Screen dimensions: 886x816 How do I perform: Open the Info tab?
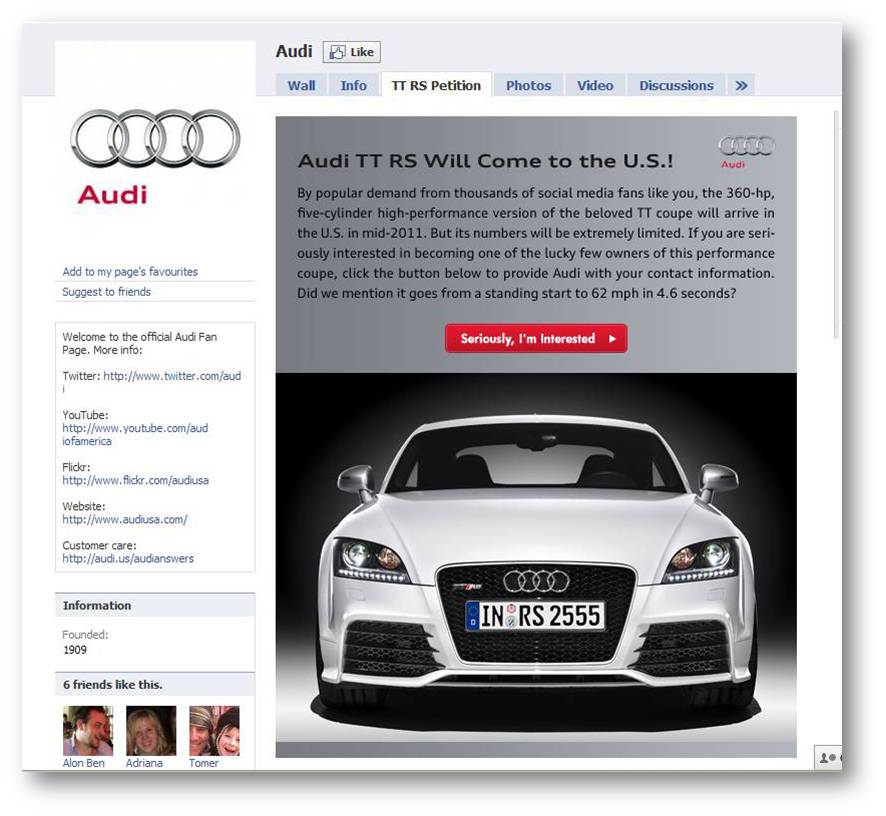(354, 85)
